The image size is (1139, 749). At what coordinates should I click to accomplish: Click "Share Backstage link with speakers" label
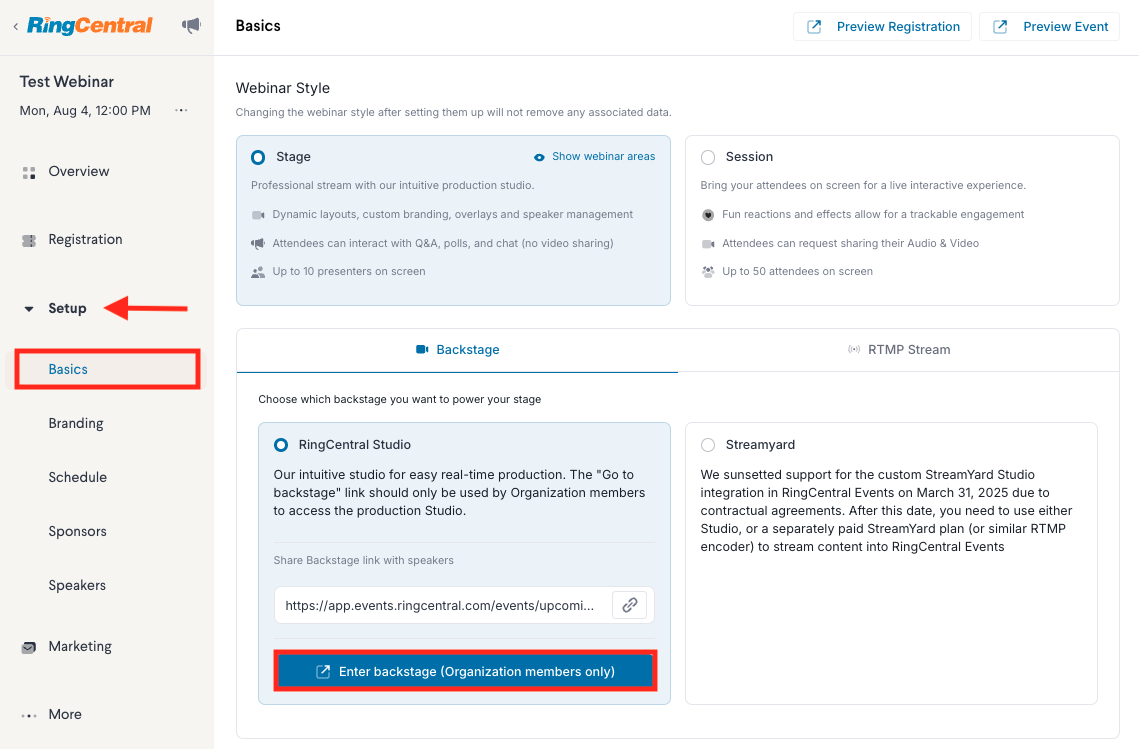tap(363, 560)
